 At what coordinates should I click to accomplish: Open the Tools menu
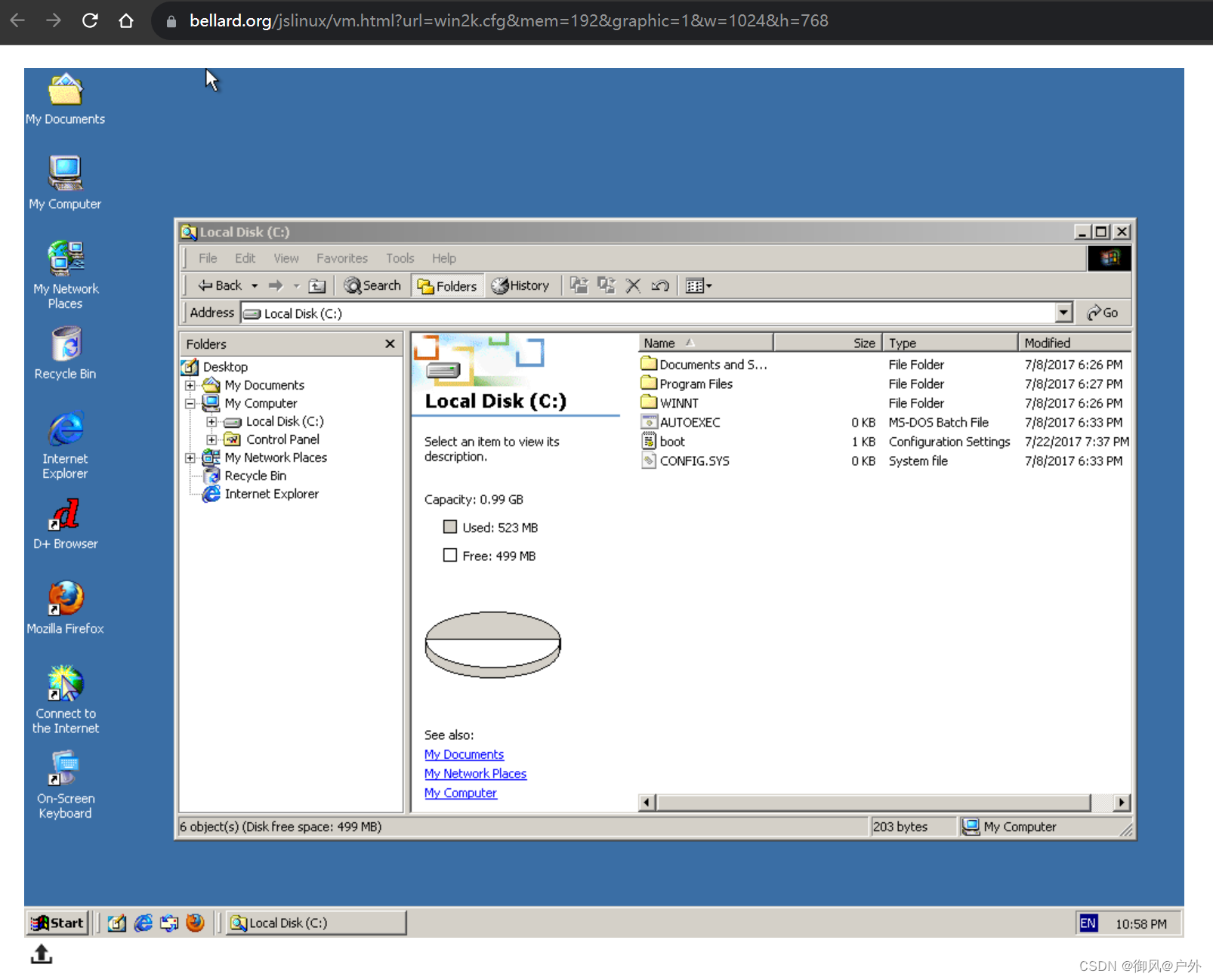coord(400,257)
